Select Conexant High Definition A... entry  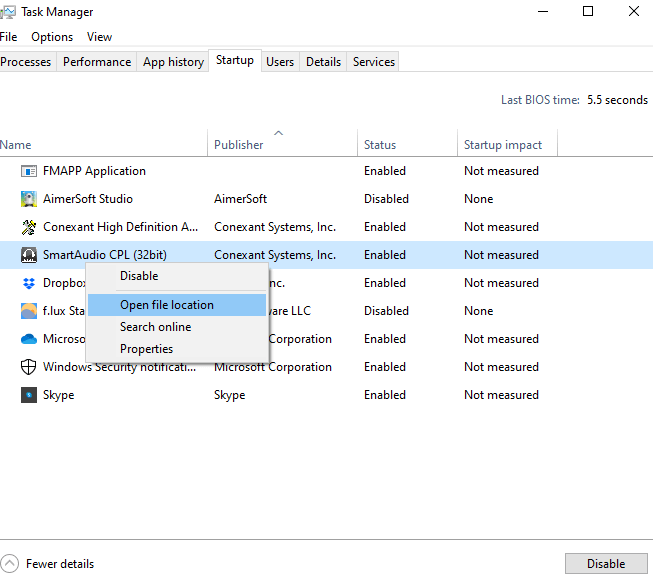(x=120, y=227)
